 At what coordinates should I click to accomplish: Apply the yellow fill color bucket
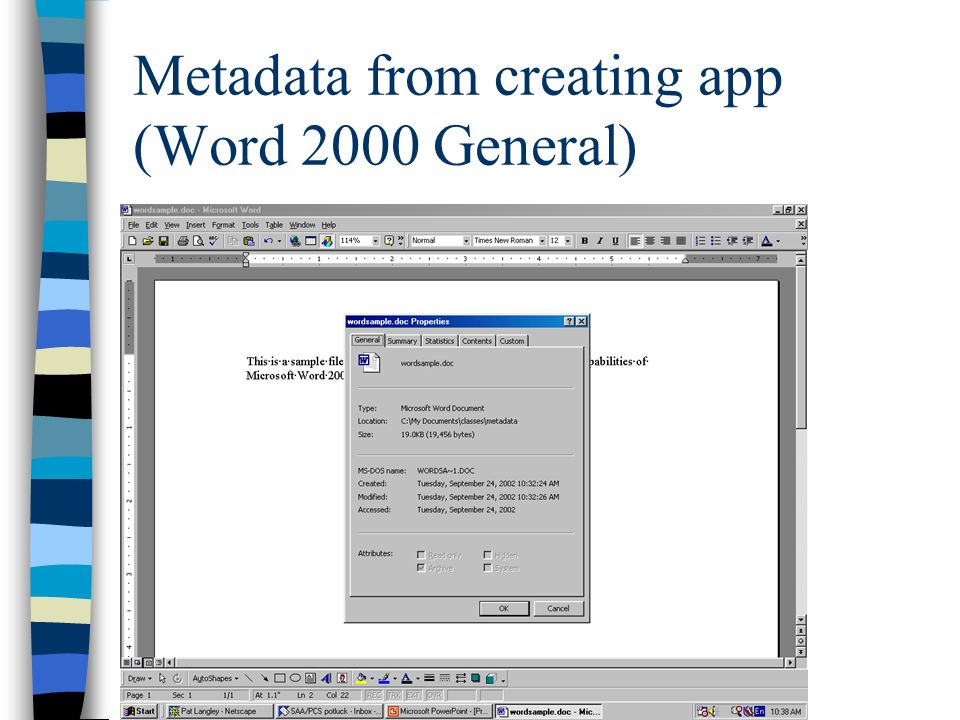(x=361, y=678)
